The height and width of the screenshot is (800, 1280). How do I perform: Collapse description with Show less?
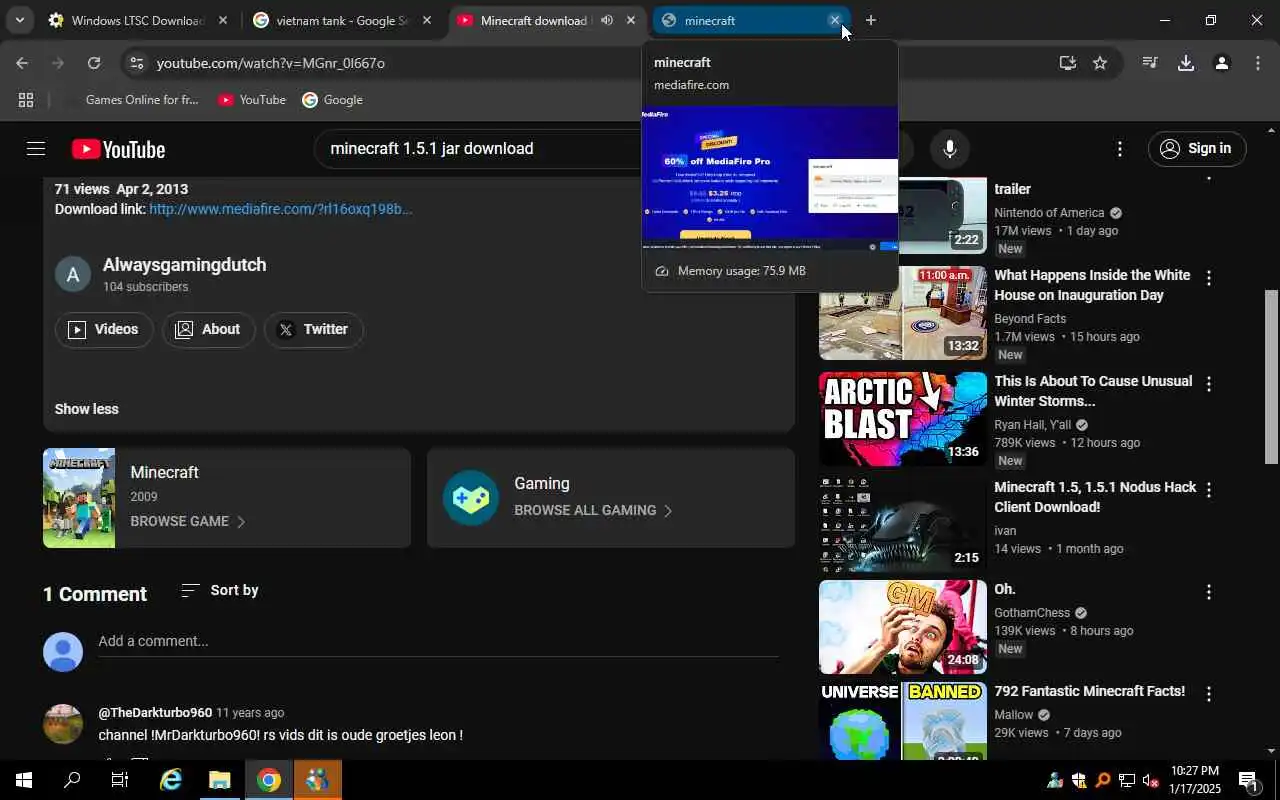pos(86,409)
